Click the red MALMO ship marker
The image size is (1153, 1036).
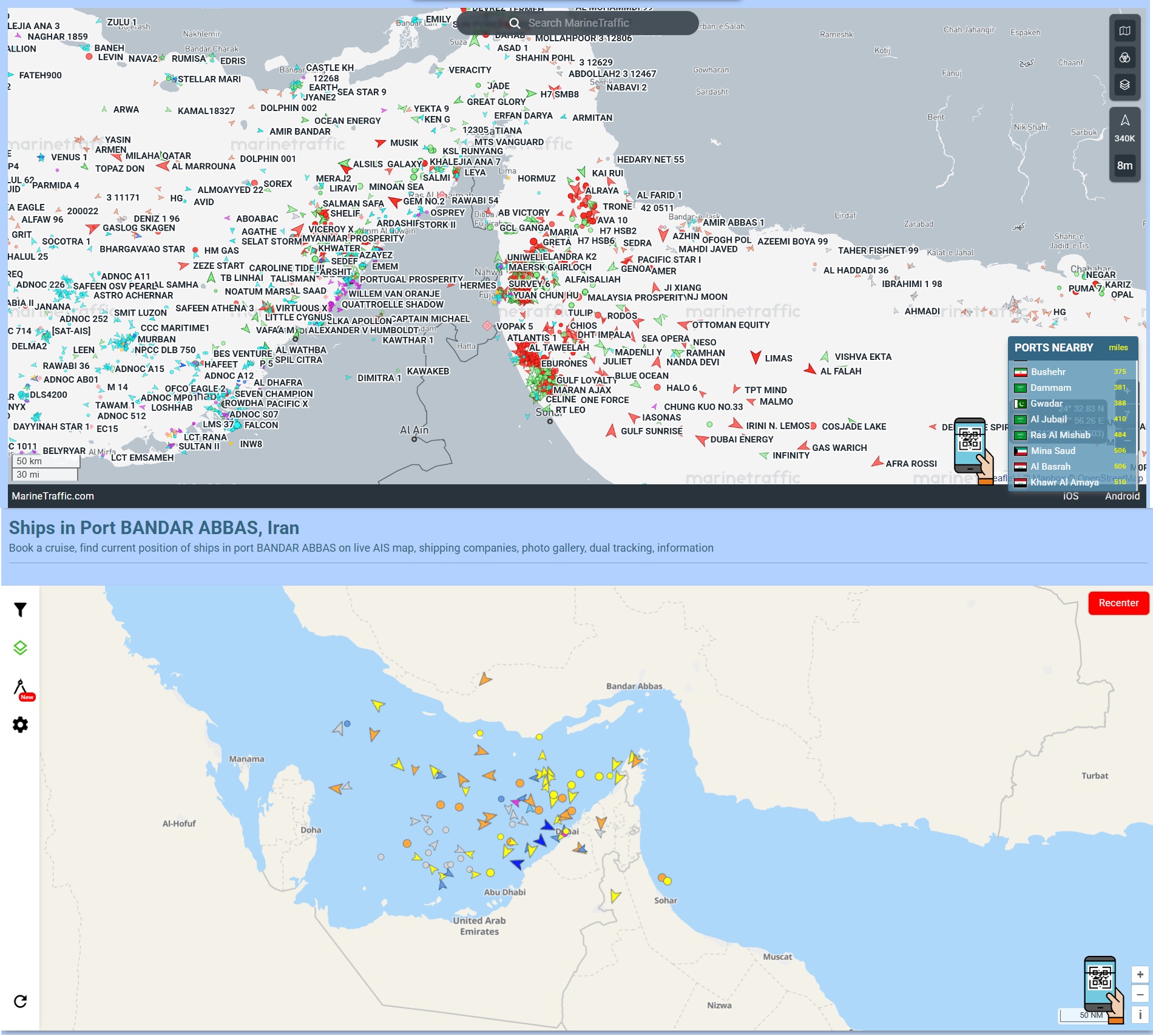point(751,401)
